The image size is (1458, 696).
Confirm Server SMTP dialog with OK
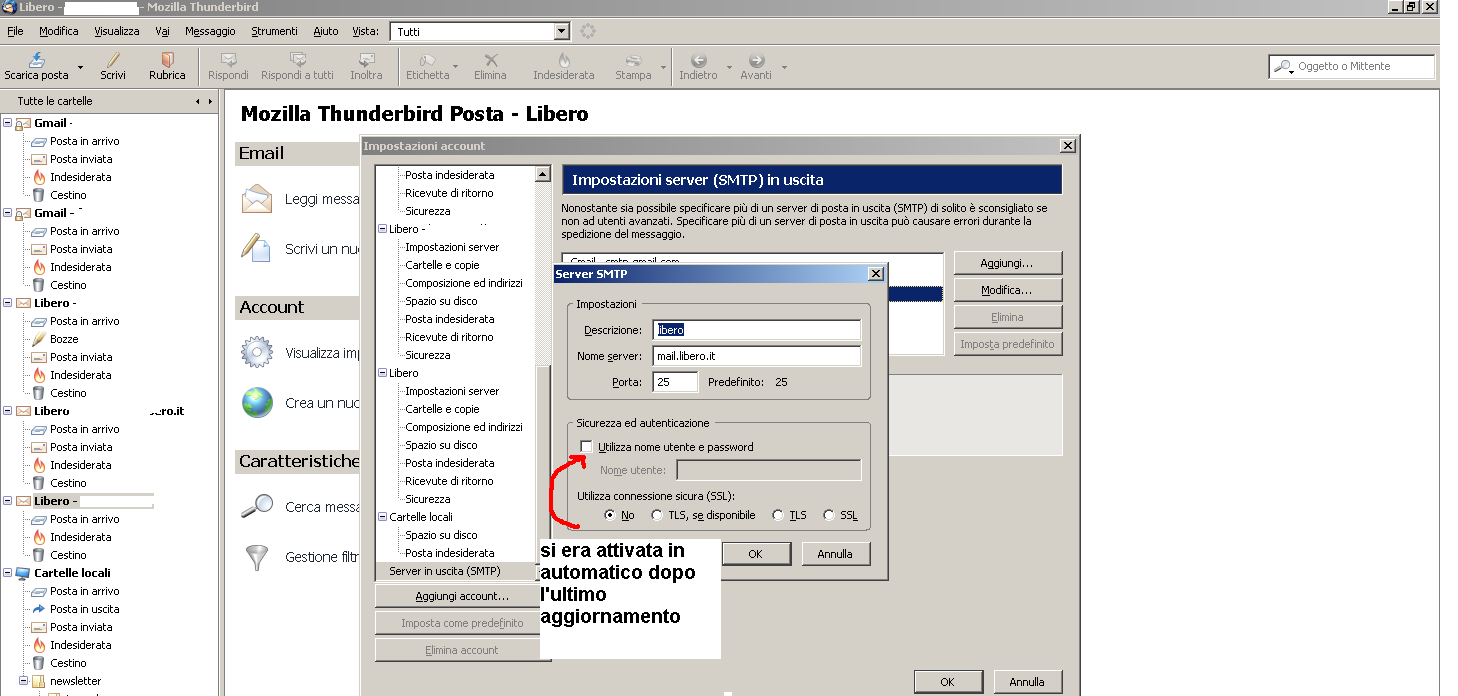coord(755,553)
